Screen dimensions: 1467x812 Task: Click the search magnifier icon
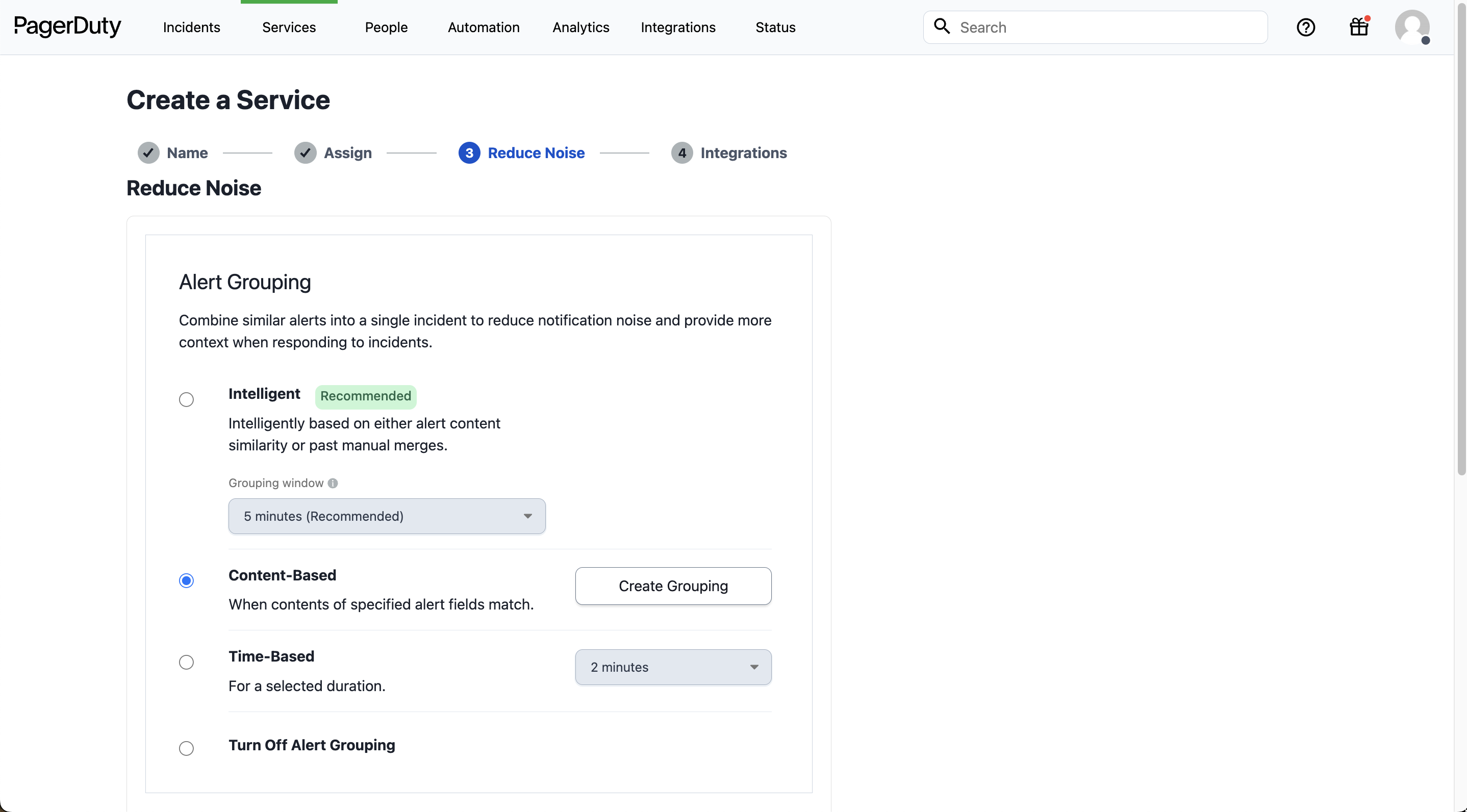(942, 26)
